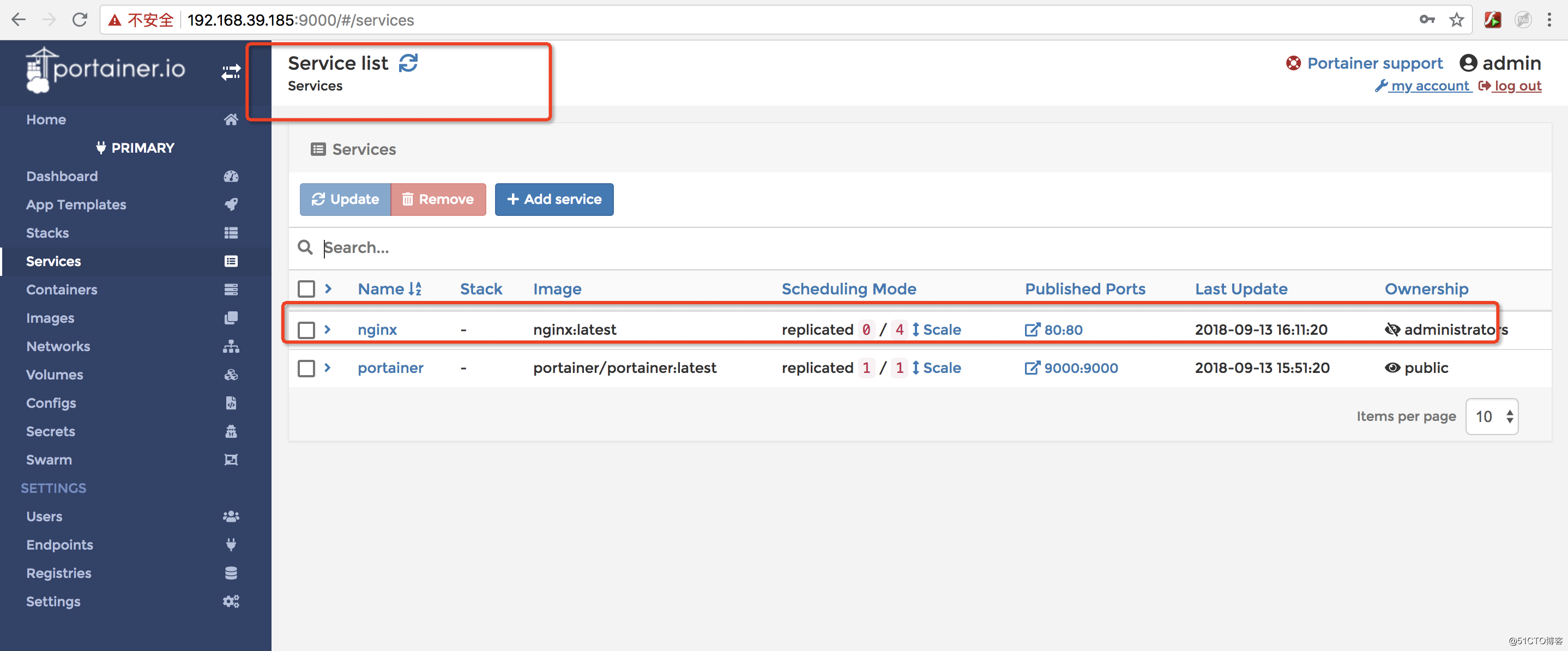Click the Add service button

coord(554,199)
